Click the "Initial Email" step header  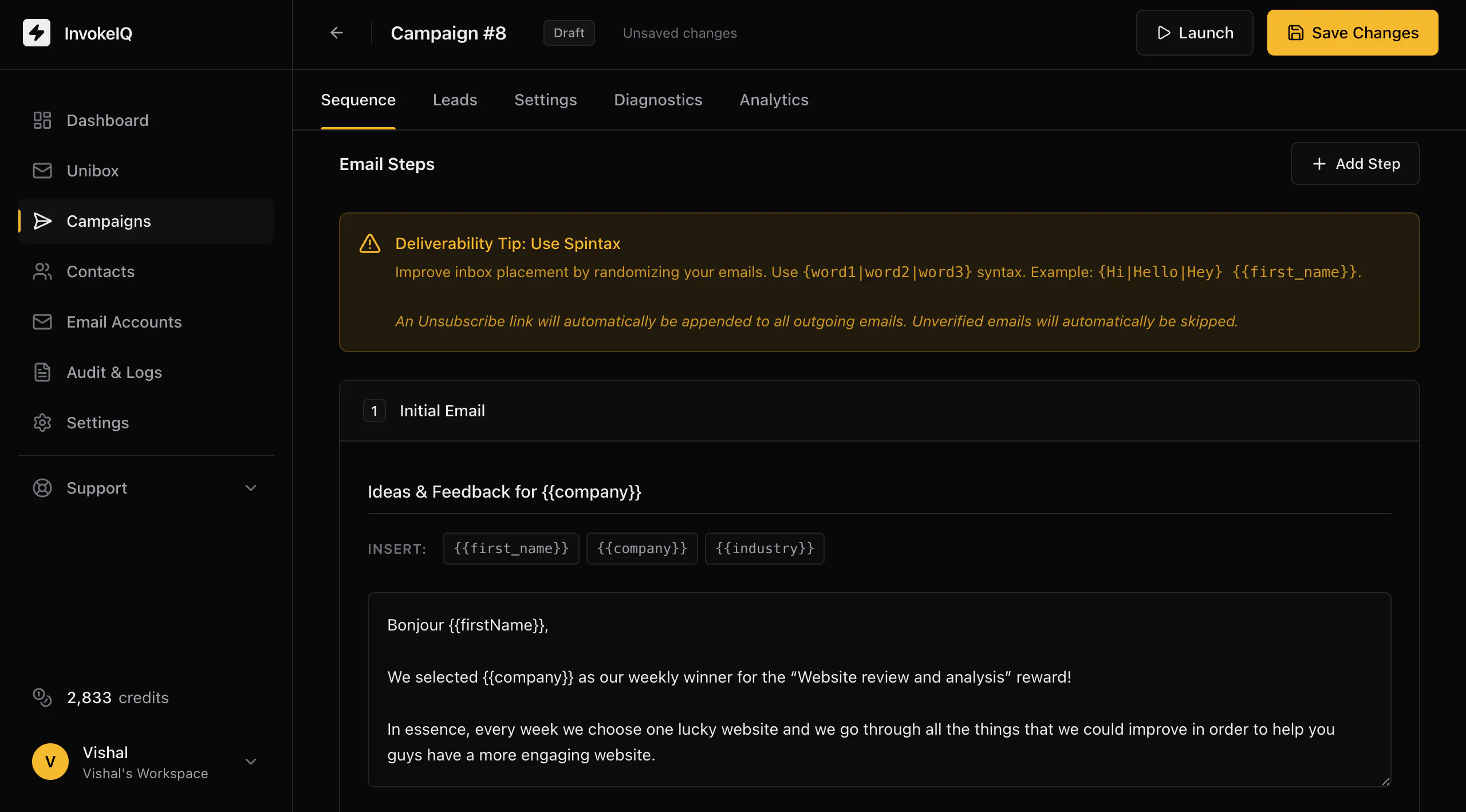442,411
